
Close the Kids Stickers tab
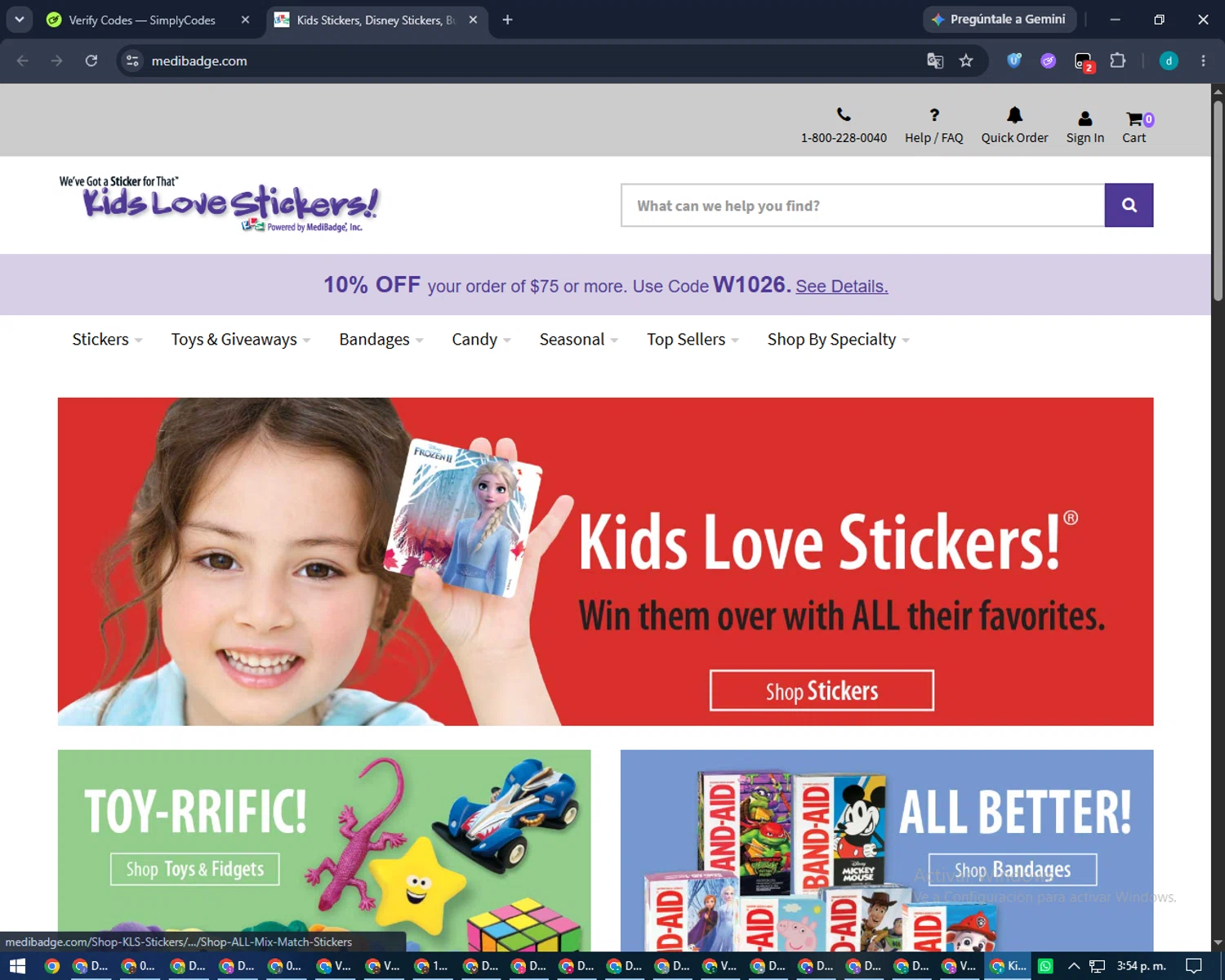point(473,20)
